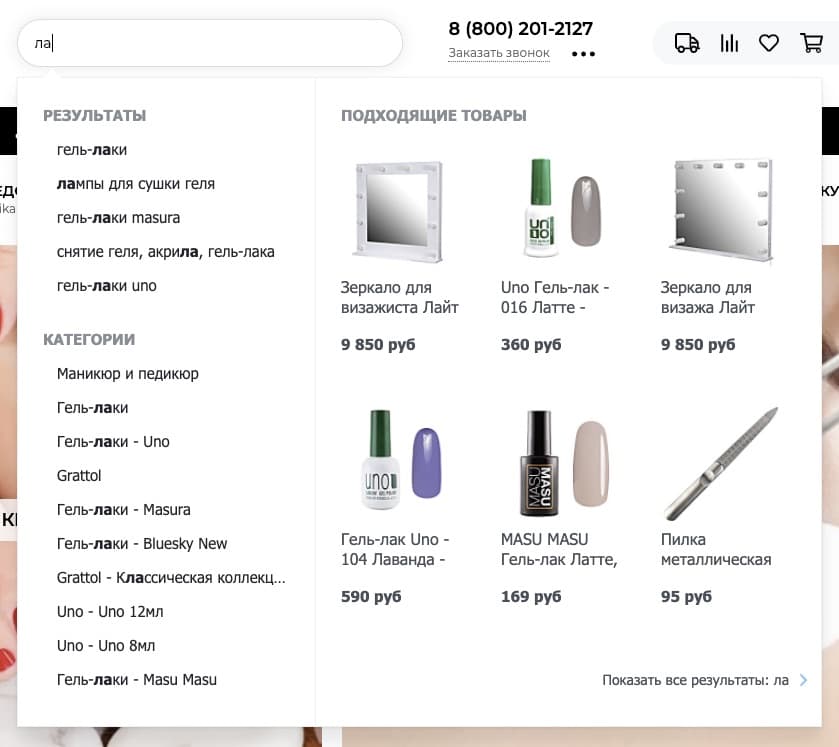Open category Маникюр и педикюр
Image resolution: width=839 pixels, height=747 pixels.
click(128, 374)
